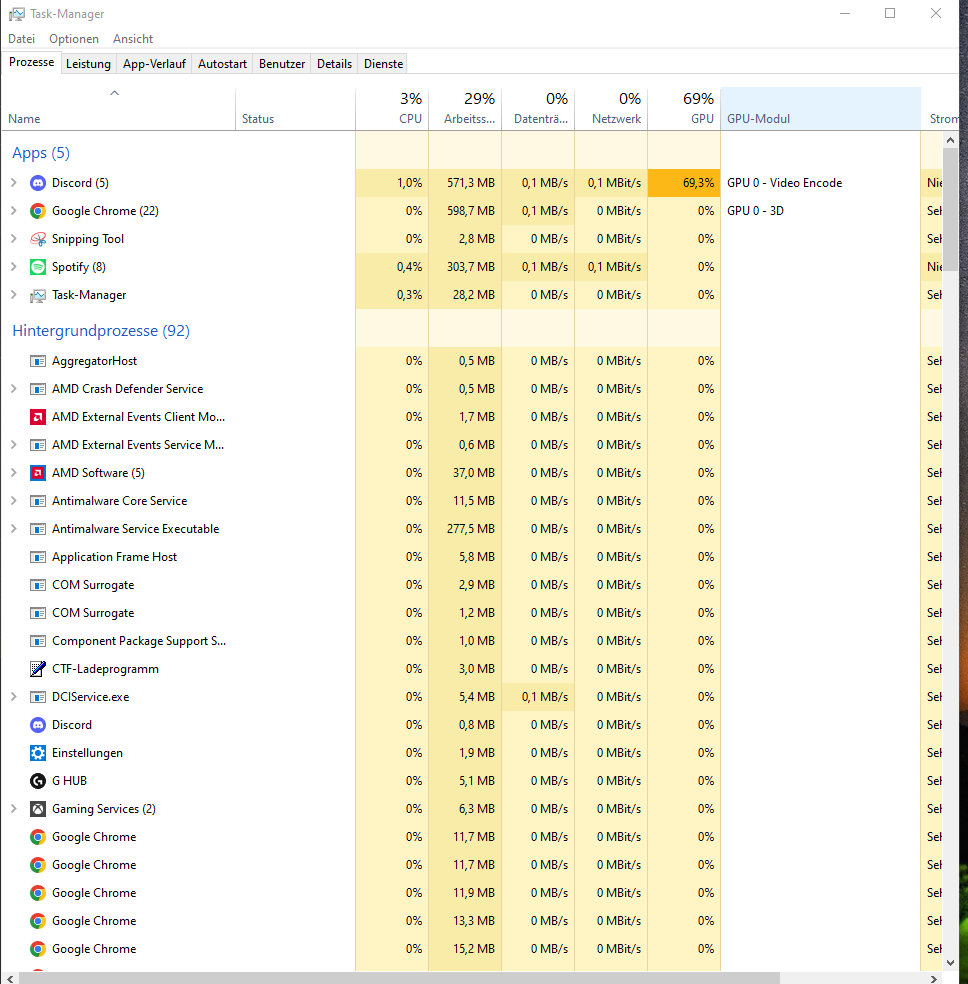
Task: Click the Apps (5) group heading
Action: tap(41, 153)
